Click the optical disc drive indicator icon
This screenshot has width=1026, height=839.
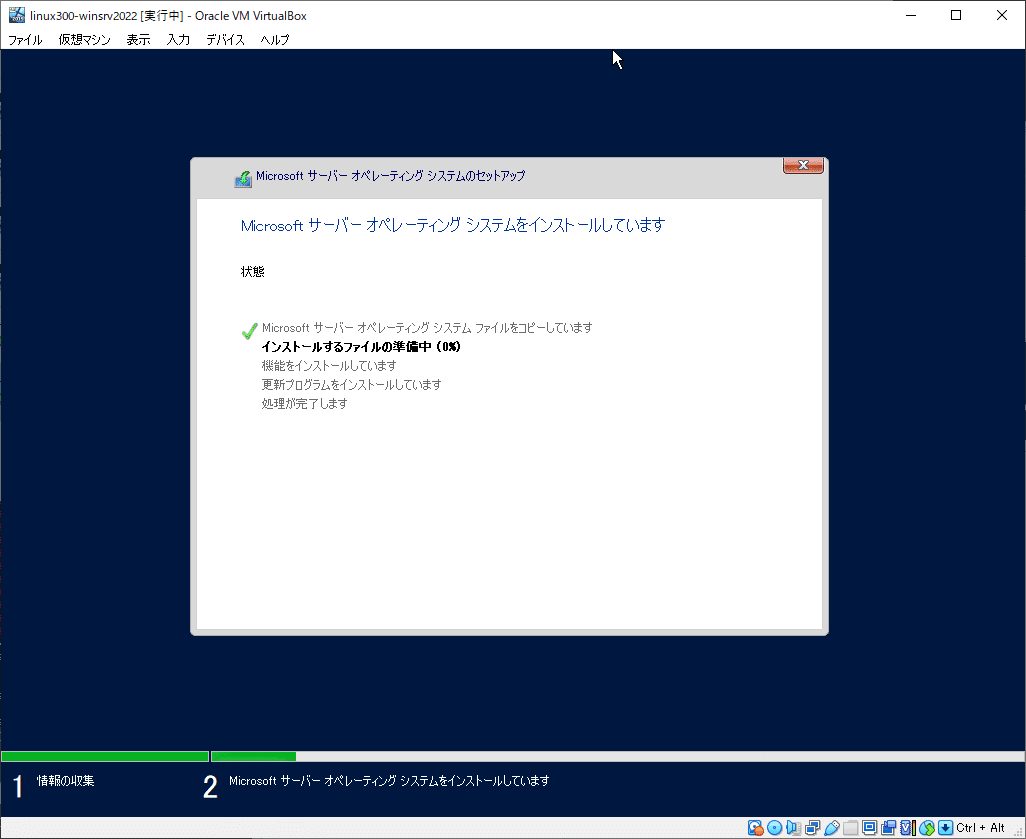click(x=775, y=828)
